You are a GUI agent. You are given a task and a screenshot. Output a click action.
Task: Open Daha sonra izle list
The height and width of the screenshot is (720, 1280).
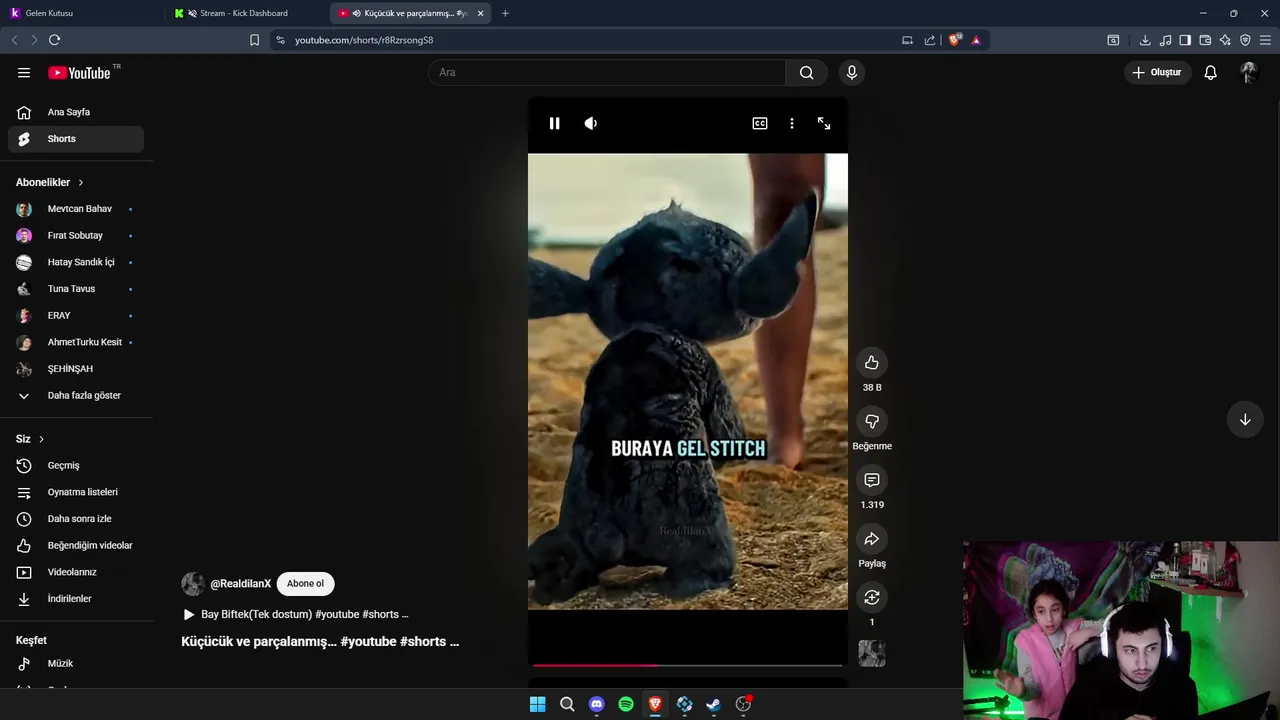[x=76, y=519]
